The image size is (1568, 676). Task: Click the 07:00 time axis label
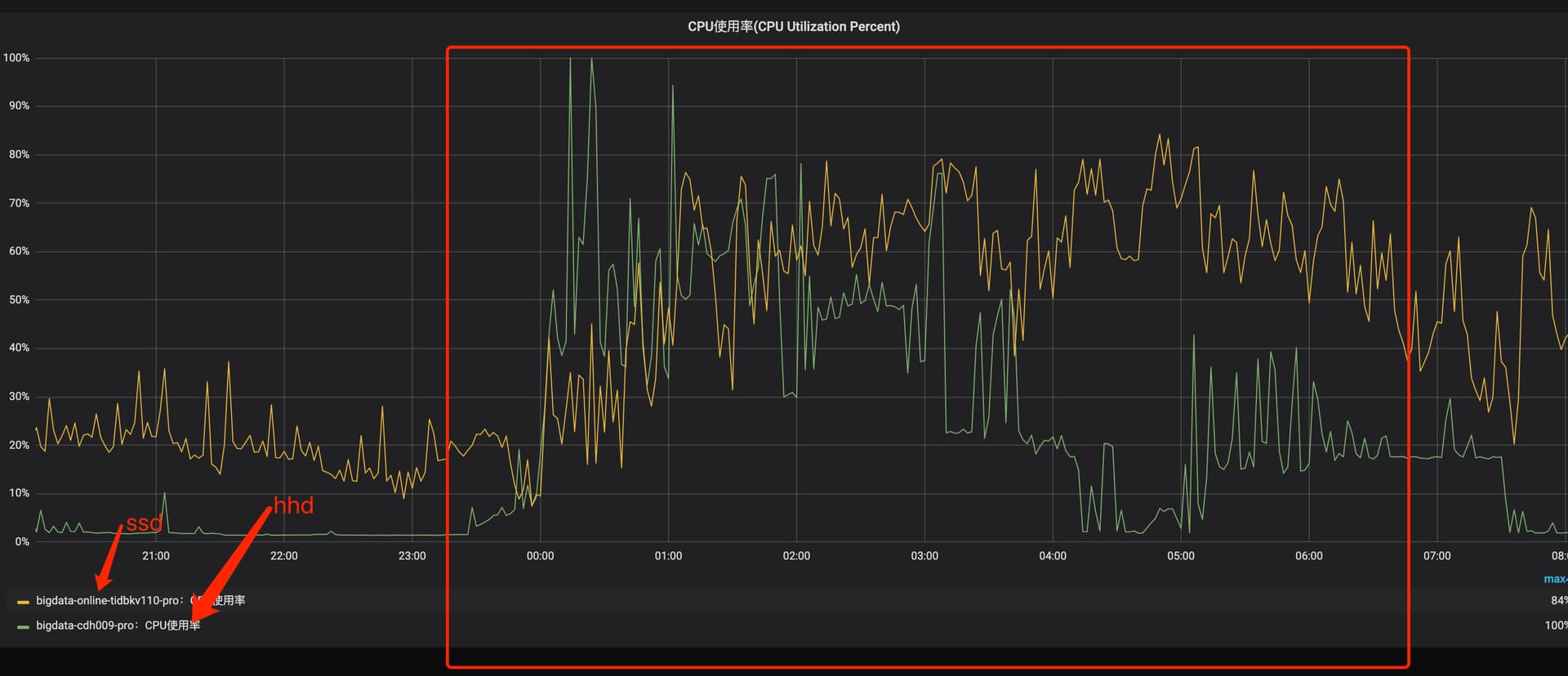point(1437,556)
